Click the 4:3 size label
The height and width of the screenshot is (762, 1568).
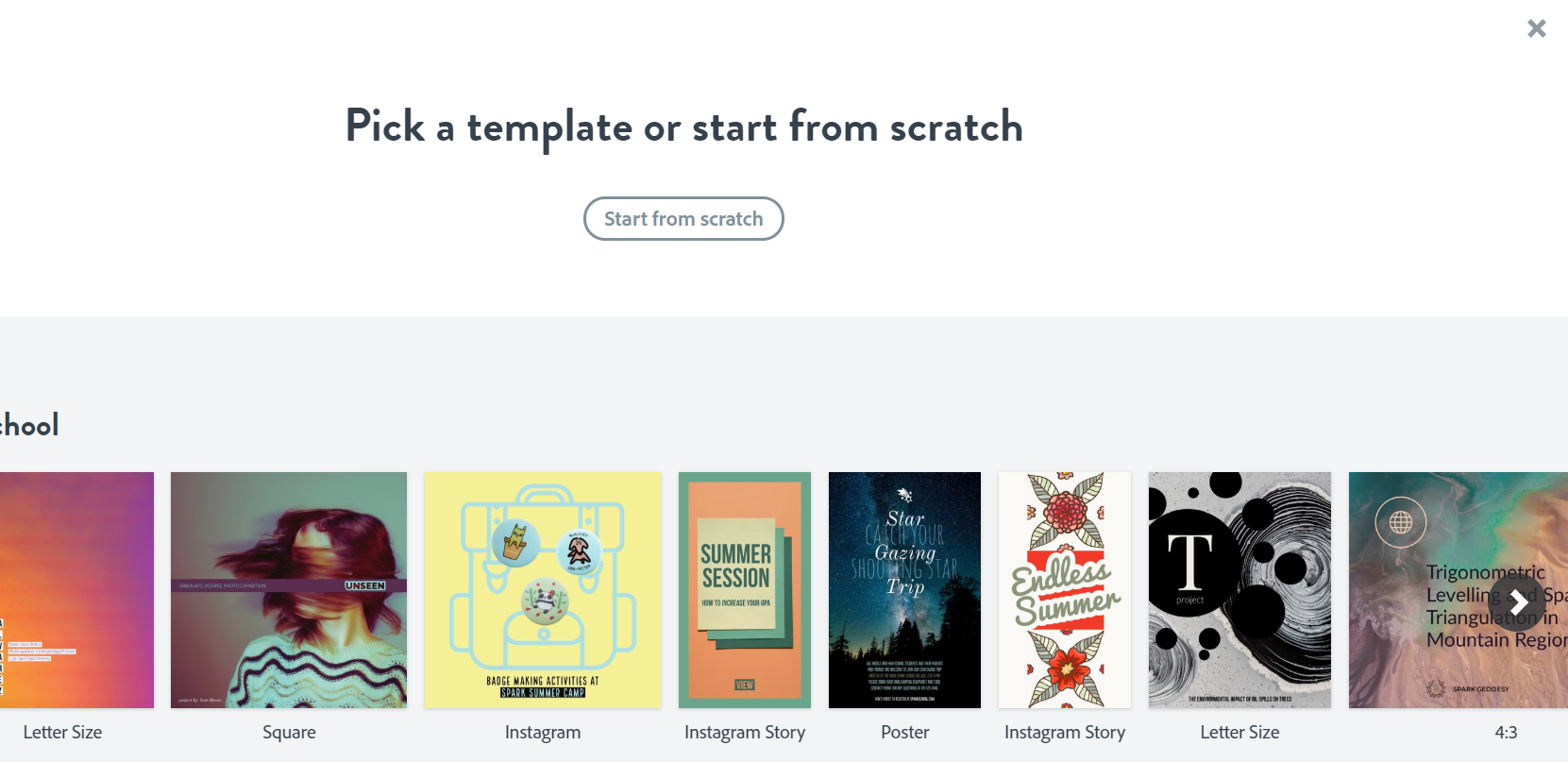coord(1506,733)
